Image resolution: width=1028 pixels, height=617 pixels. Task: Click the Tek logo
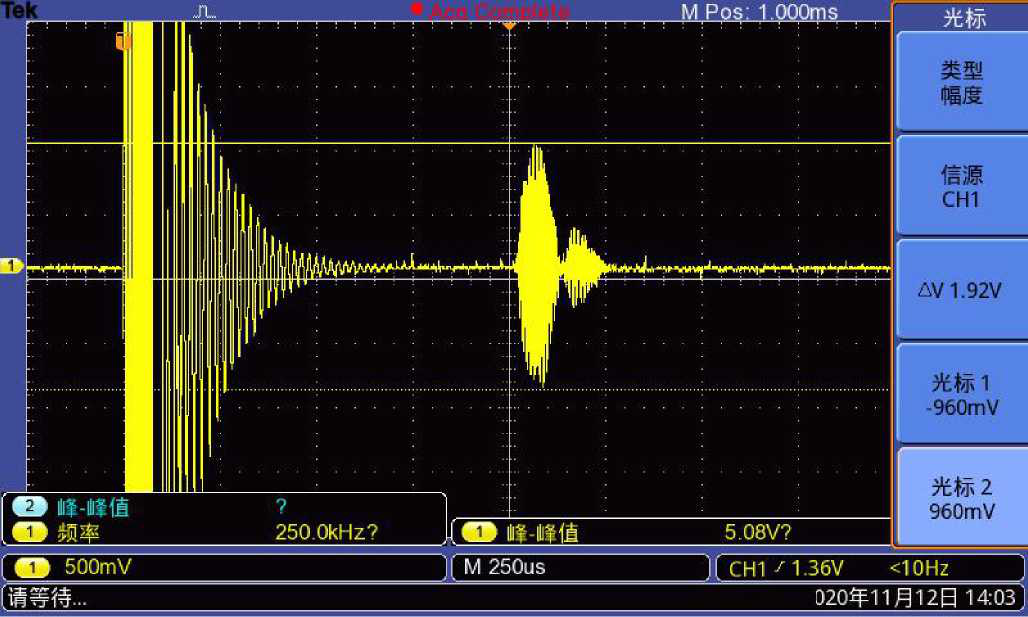click(19, 10)
